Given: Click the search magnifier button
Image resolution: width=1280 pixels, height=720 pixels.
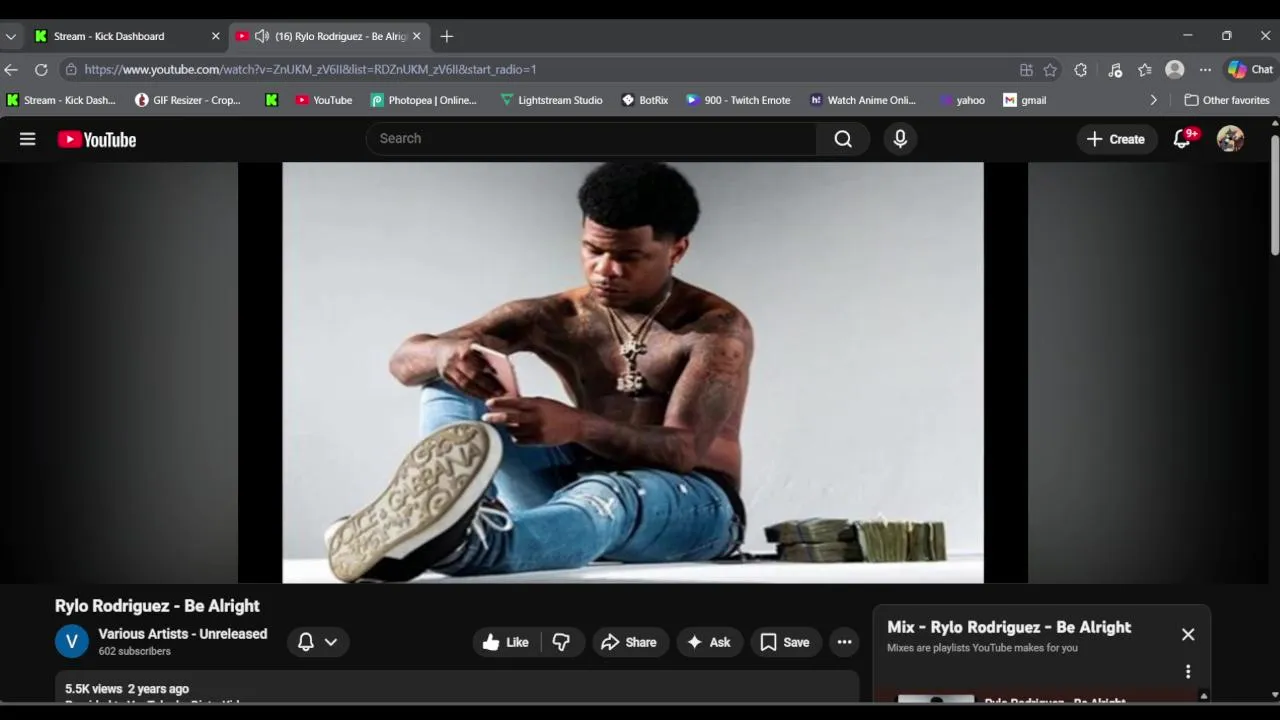Looking at the screenshot, I should click(843, 139).
